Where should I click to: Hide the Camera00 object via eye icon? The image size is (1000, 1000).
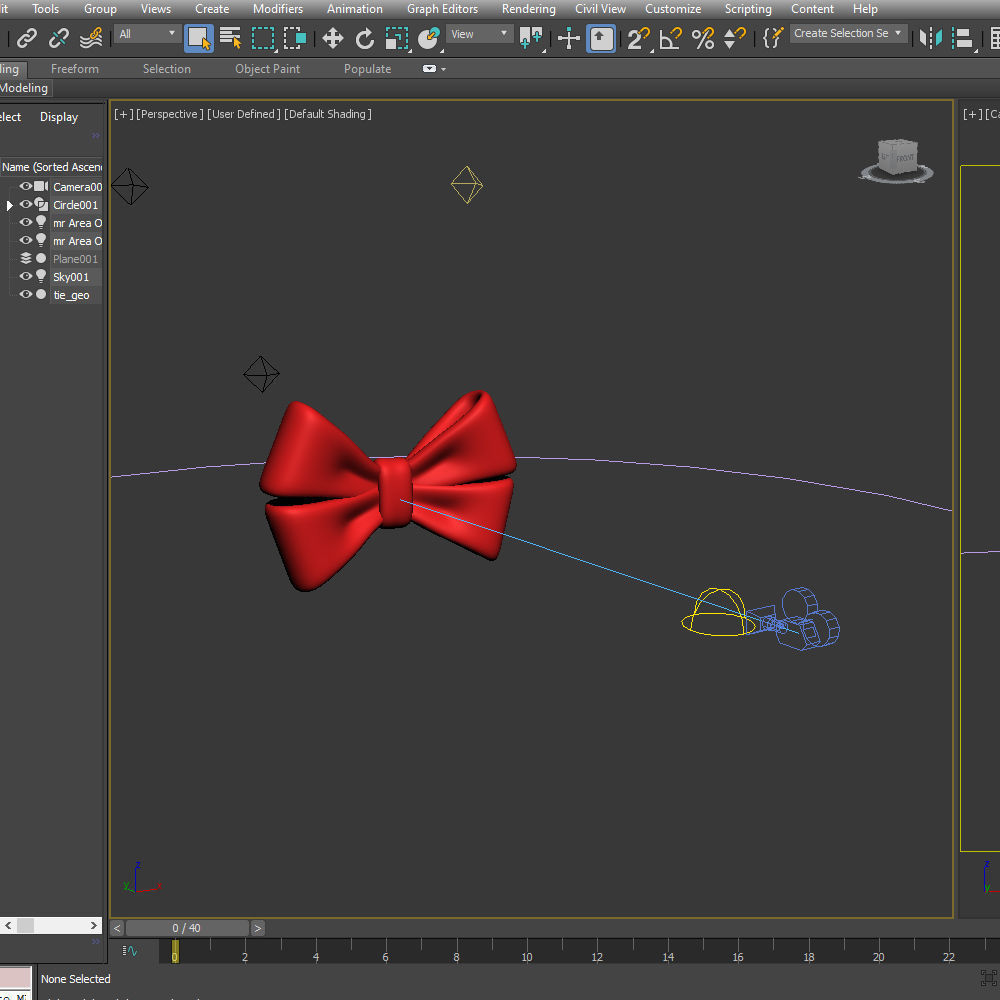[x=26, y=186]
